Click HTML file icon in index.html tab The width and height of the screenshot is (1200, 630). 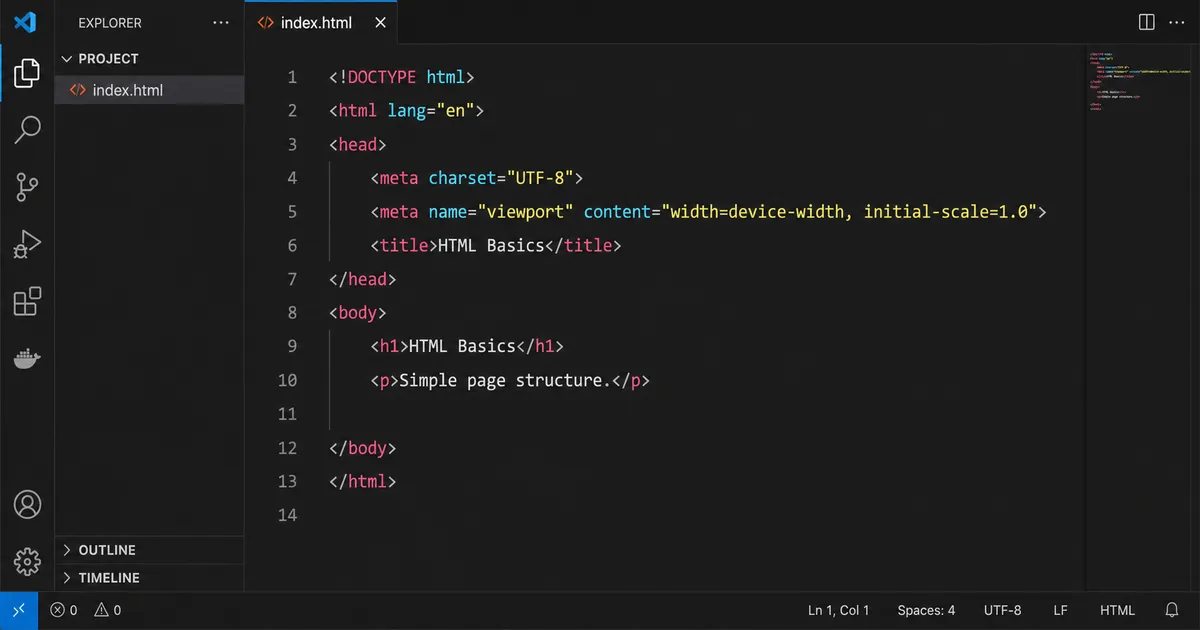coord(265,23)
